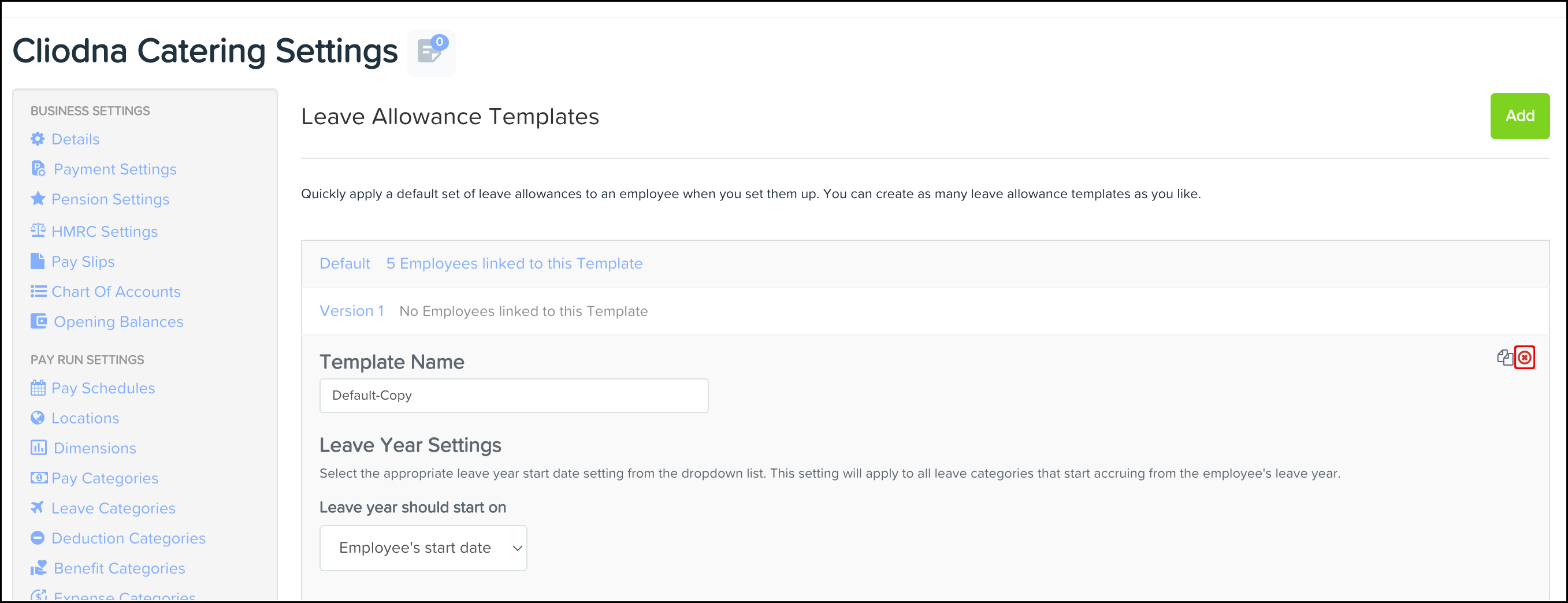Go to Chart Of Accounts
The height and width of the screenshot is (603, 1568).
[x=116, y=292]
